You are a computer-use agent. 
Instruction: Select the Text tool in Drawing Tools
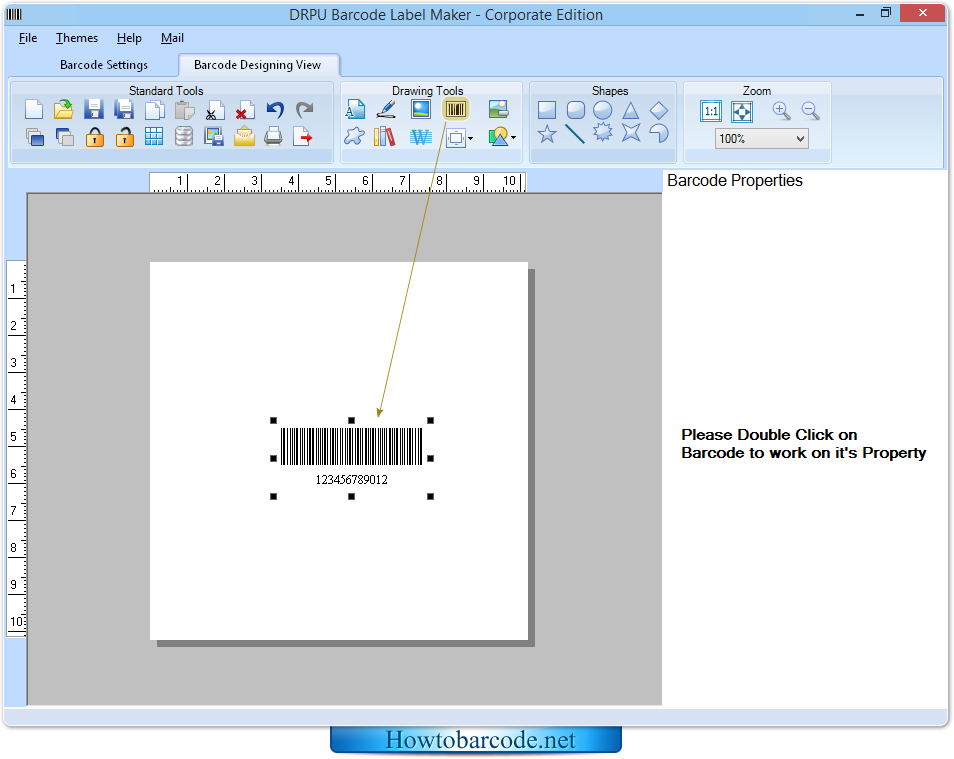tap(355, 110)
